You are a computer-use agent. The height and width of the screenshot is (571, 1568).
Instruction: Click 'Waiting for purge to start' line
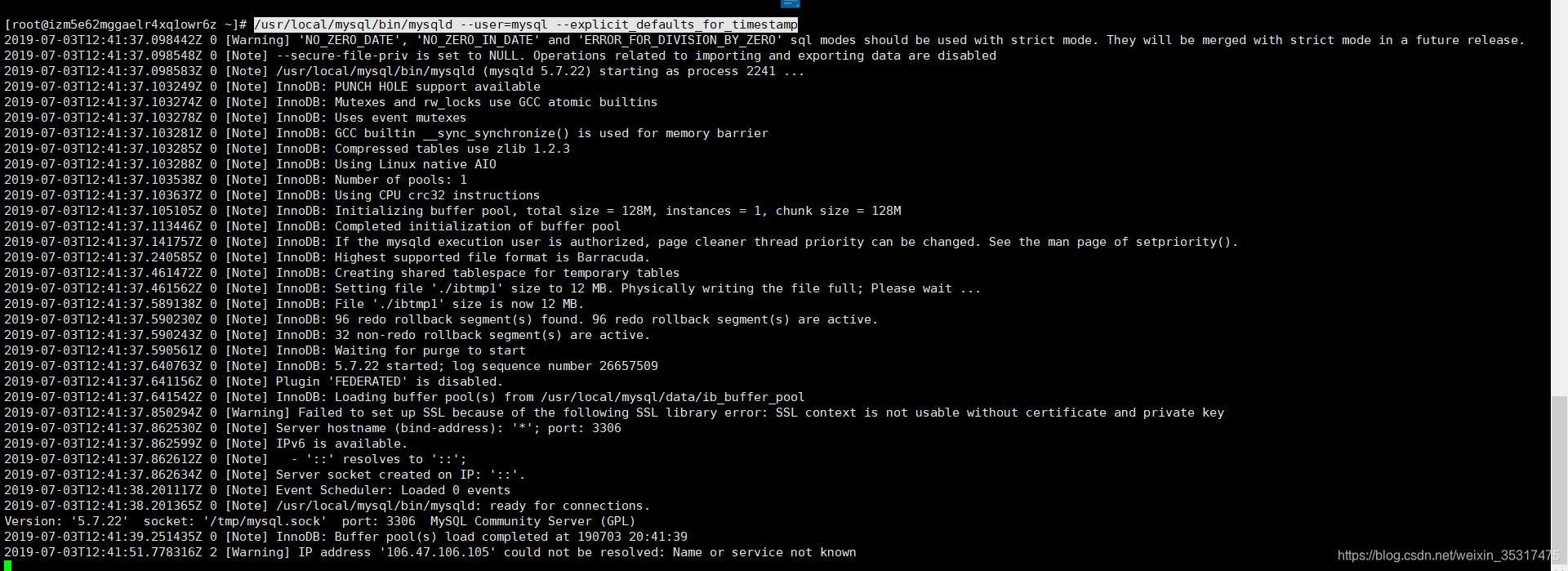pos(265,350)
